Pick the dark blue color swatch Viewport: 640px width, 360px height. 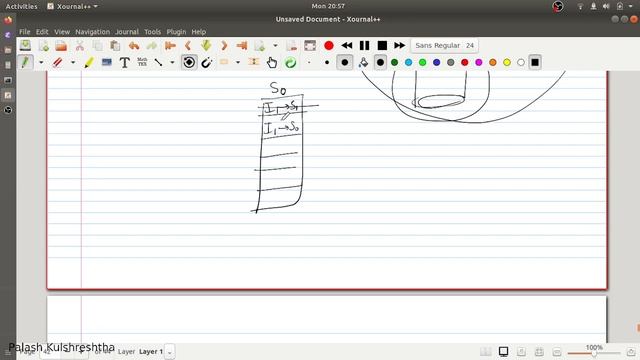(x=437, y=62)
